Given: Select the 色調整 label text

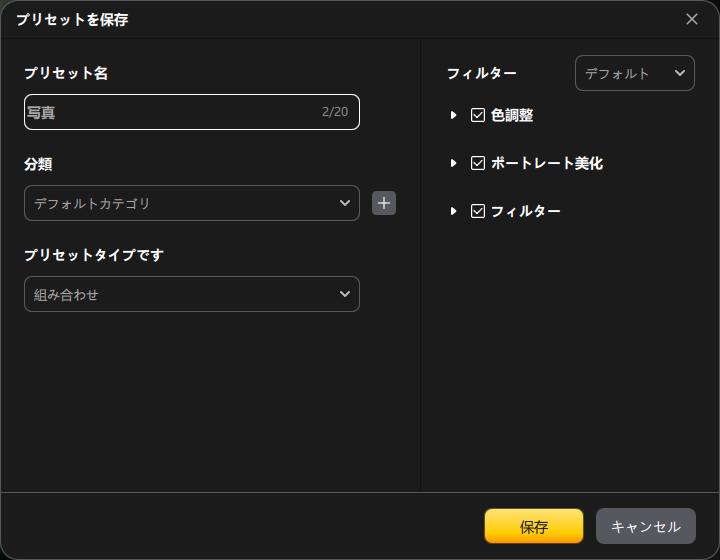Looking at the screenshot, I should (x=512, y=115).
